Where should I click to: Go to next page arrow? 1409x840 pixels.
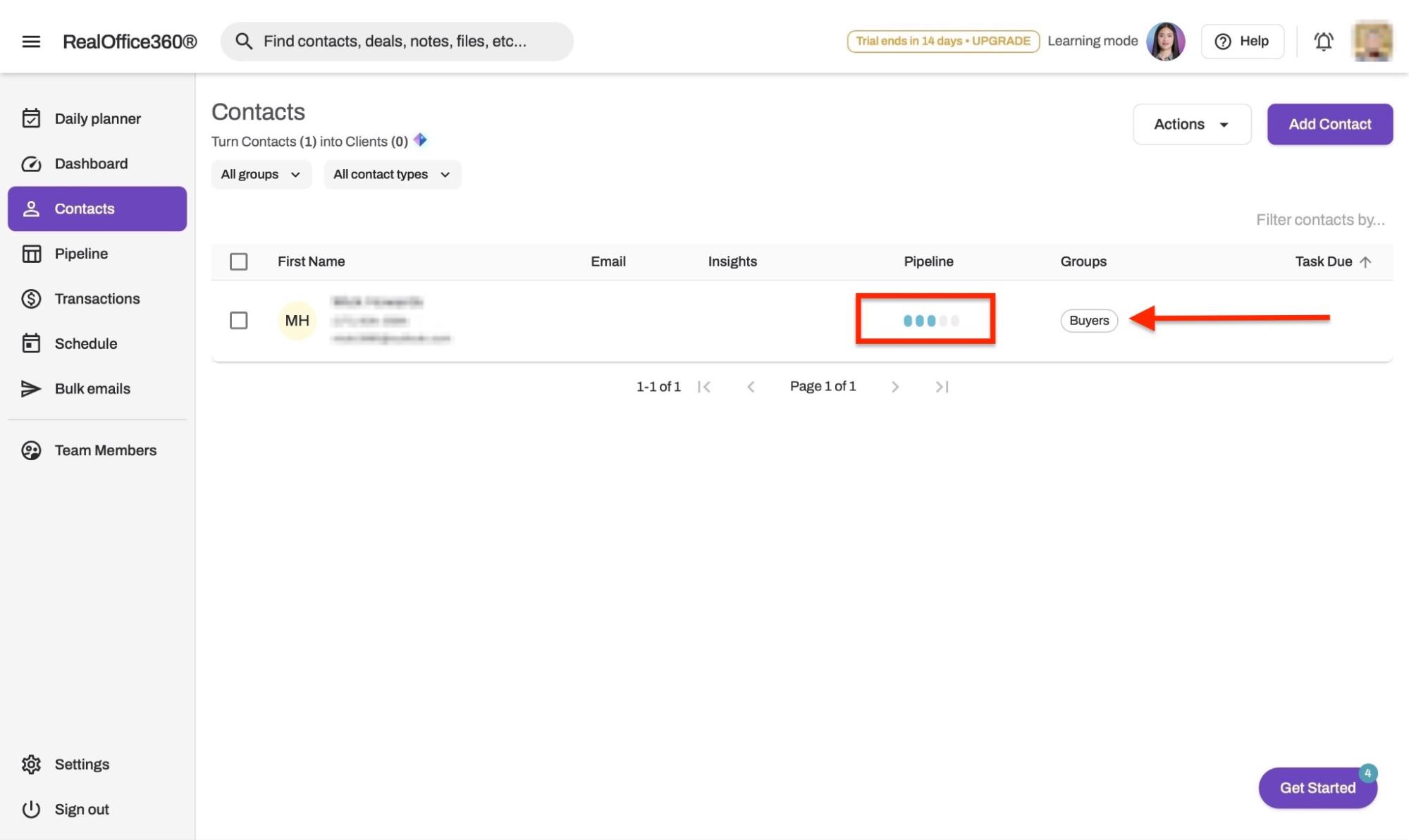[x=894, y=387]
